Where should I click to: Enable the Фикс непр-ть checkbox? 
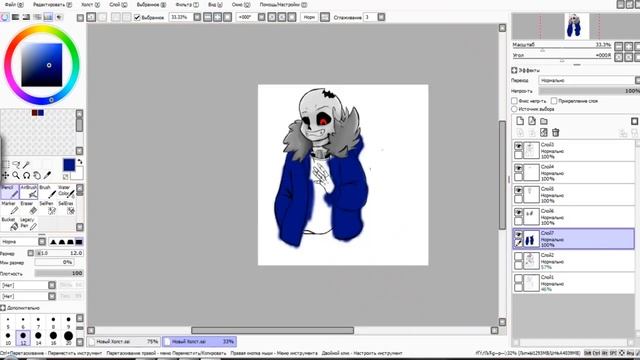click(x=514, y=100)
